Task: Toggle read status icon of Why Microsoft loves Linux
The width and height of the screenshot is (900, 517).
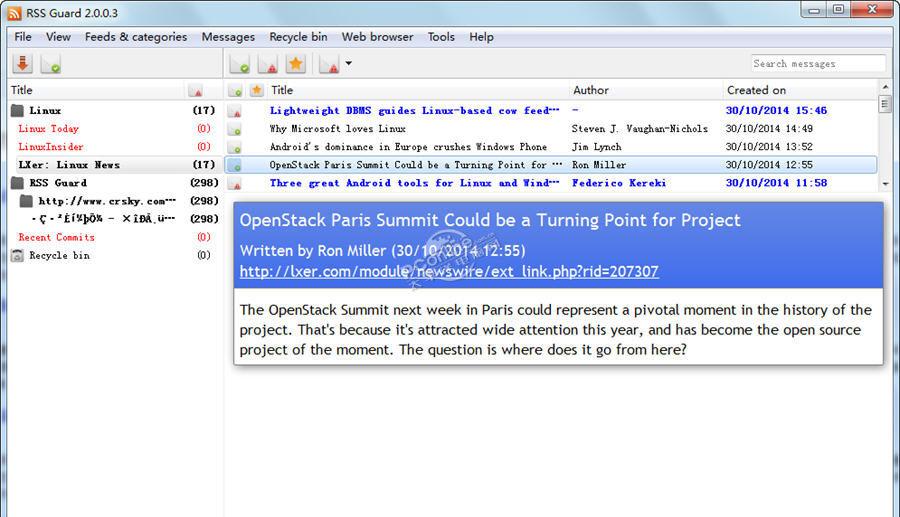Action: click(234, 129)
